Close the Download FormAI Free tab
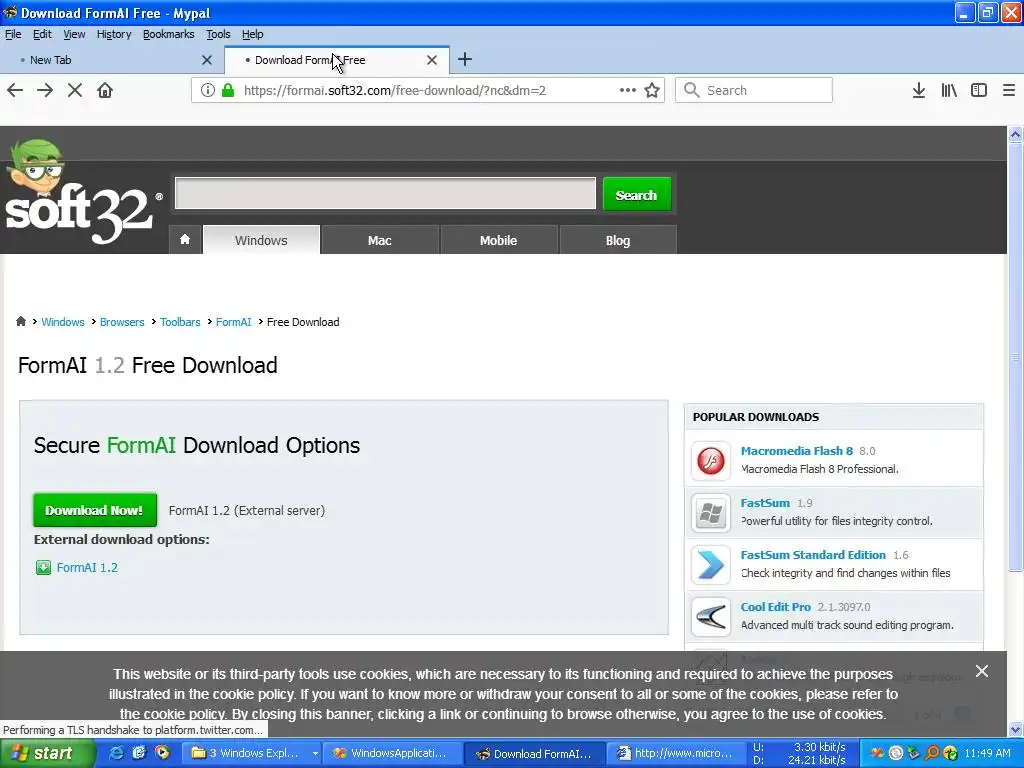 tap(432, 60)
